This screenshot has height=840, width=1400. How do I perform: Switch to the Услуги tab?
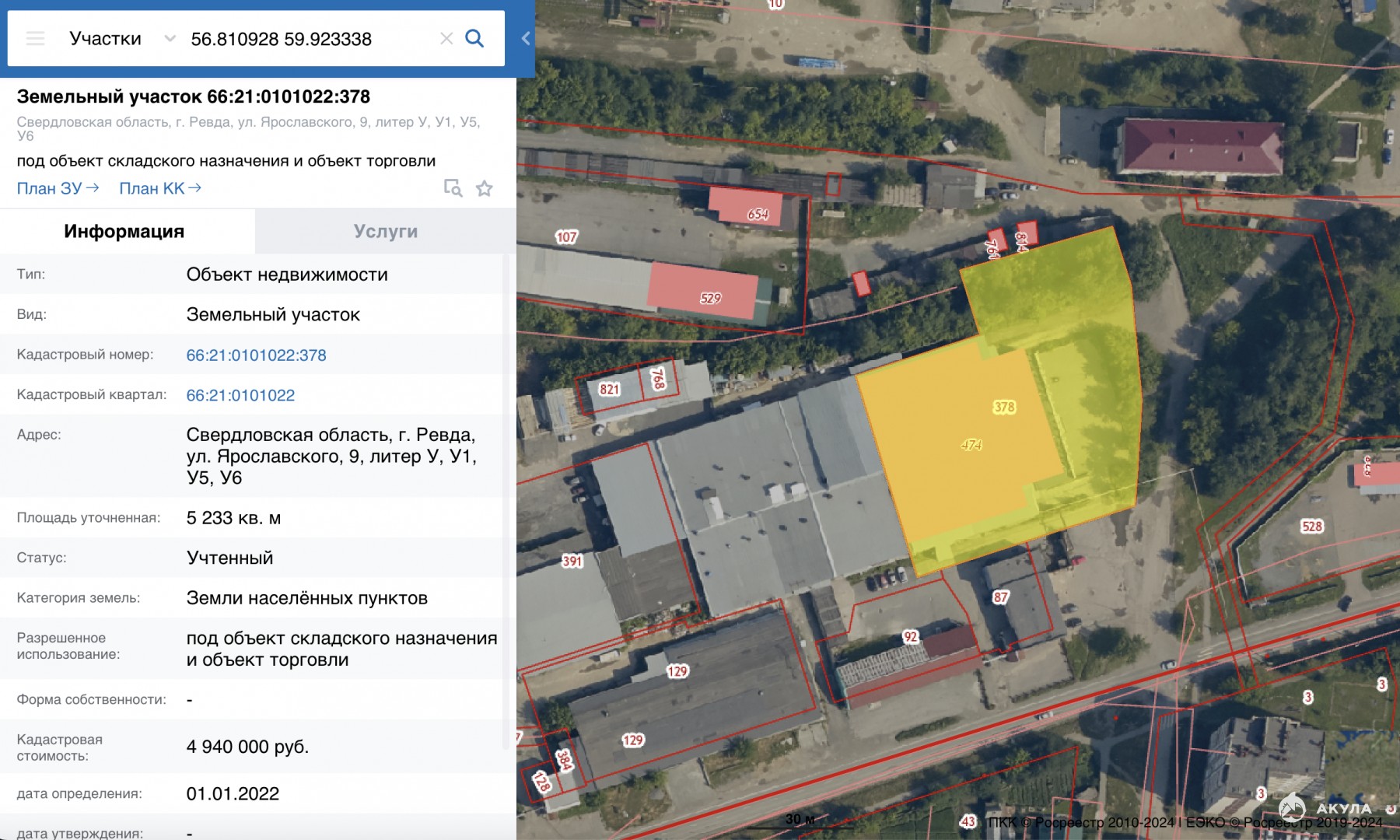tap(385, 231)
